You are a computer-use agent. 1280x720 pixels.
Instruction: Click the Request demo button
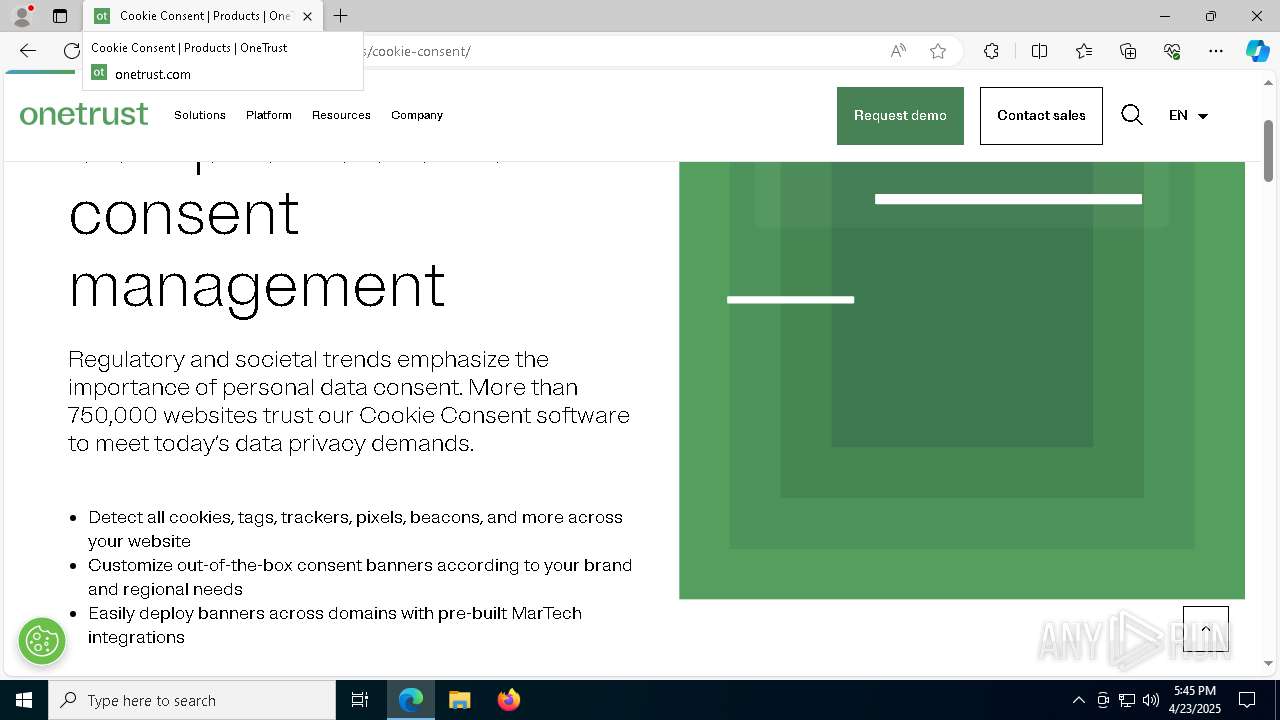click(x=900, y=116)
